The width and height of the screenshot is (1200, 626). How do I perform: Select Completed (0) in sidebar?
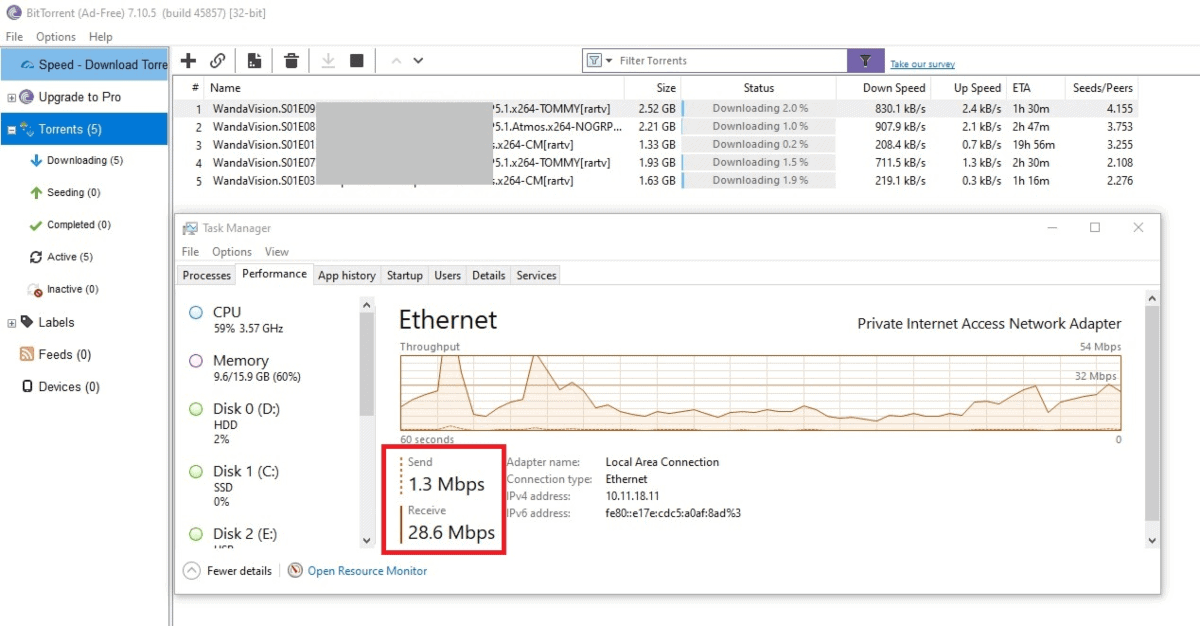(x=79, y=225)
